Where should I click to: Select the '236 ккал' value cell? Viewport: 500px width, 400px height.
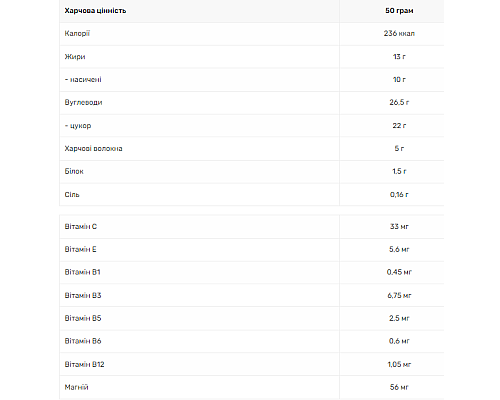coord(399,34)
